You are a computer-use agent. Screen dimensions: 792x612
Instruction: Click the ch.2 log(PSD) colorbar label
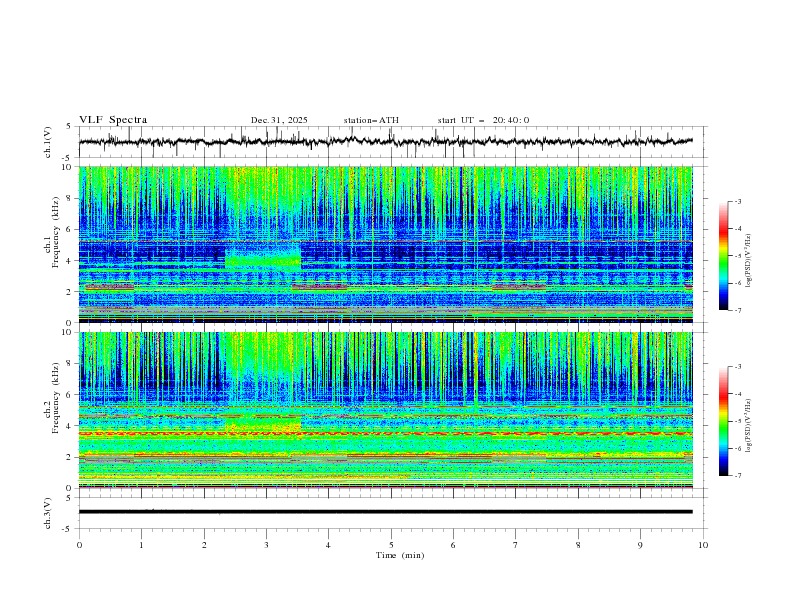[x=748, y=426]
